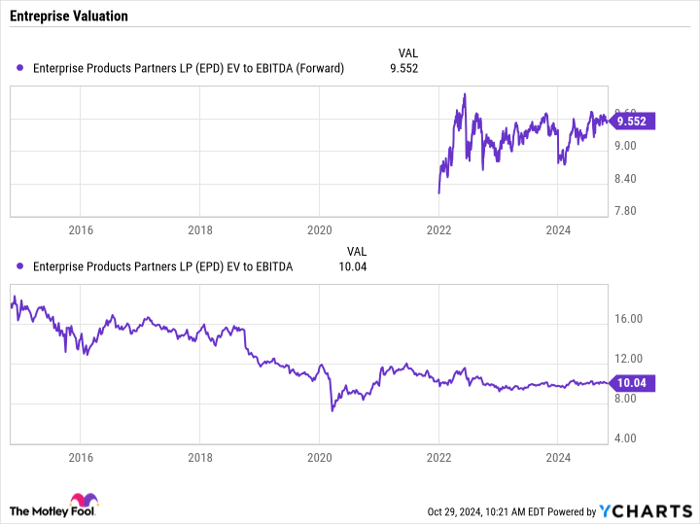
Task: Click the Enterprise Products Partners EV to EBITDA (Forward) label
Action: (188, 68)
